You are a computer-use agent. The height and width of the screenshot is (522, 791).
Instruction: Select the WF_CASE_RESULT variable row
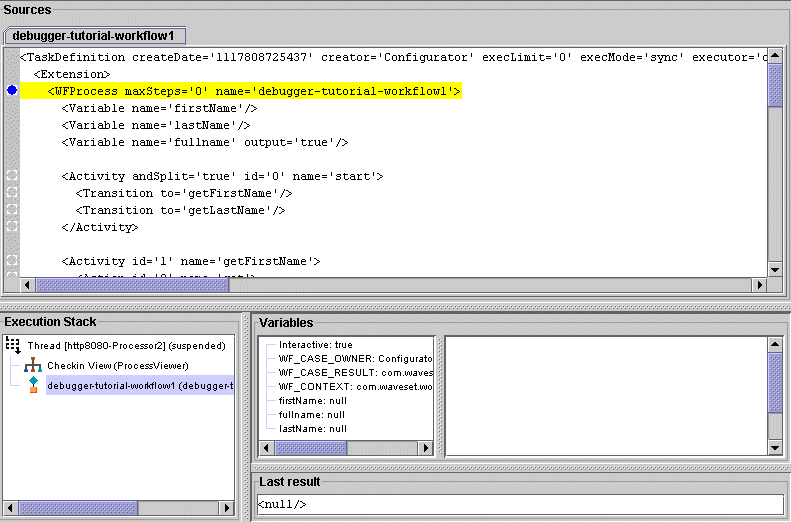355,373
